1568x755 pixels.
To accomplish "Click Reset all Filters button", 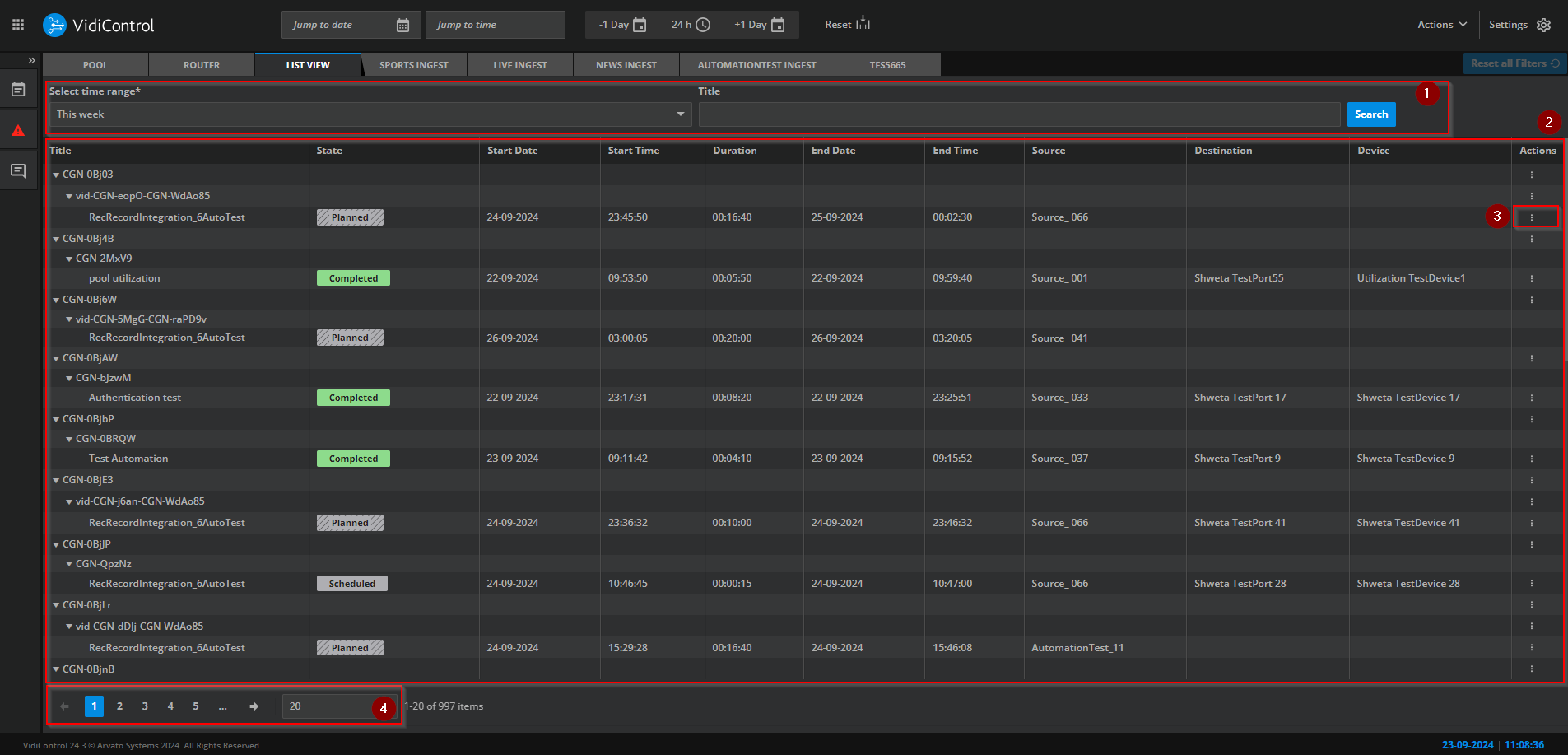I will tap(1514, 63).
